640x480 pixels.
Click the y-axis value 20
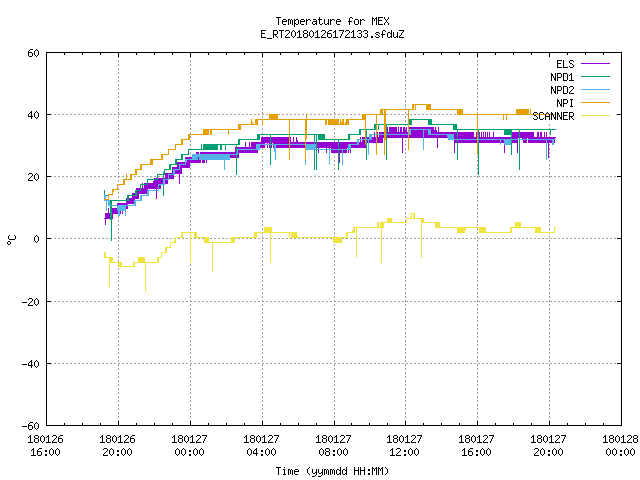(x=33, y=177)
